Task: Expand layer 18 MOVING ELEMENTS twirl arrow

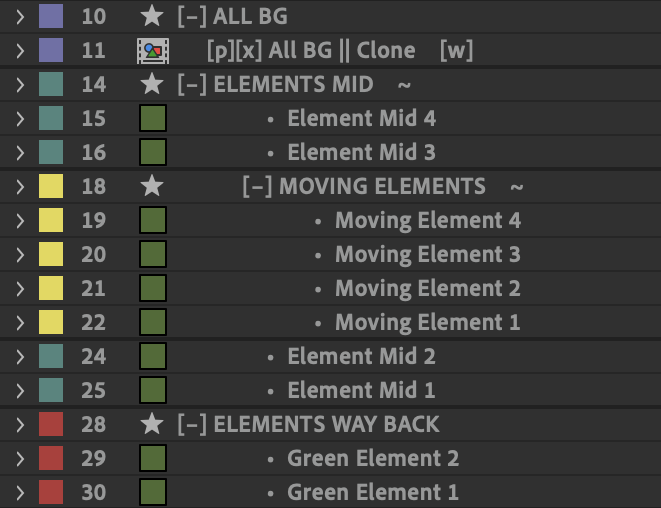Action: point(20,186)
